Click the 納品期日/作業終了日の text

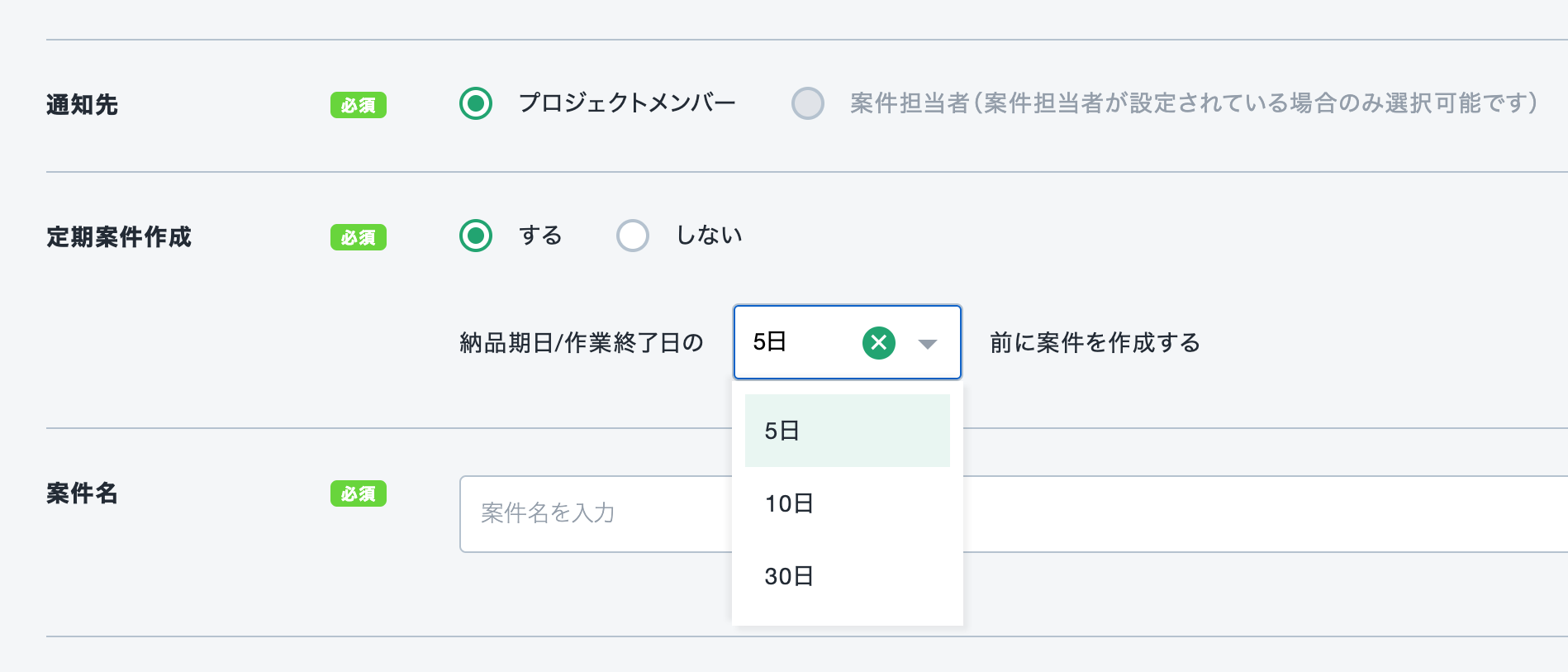pyautogui.click(x=581, y=343)
